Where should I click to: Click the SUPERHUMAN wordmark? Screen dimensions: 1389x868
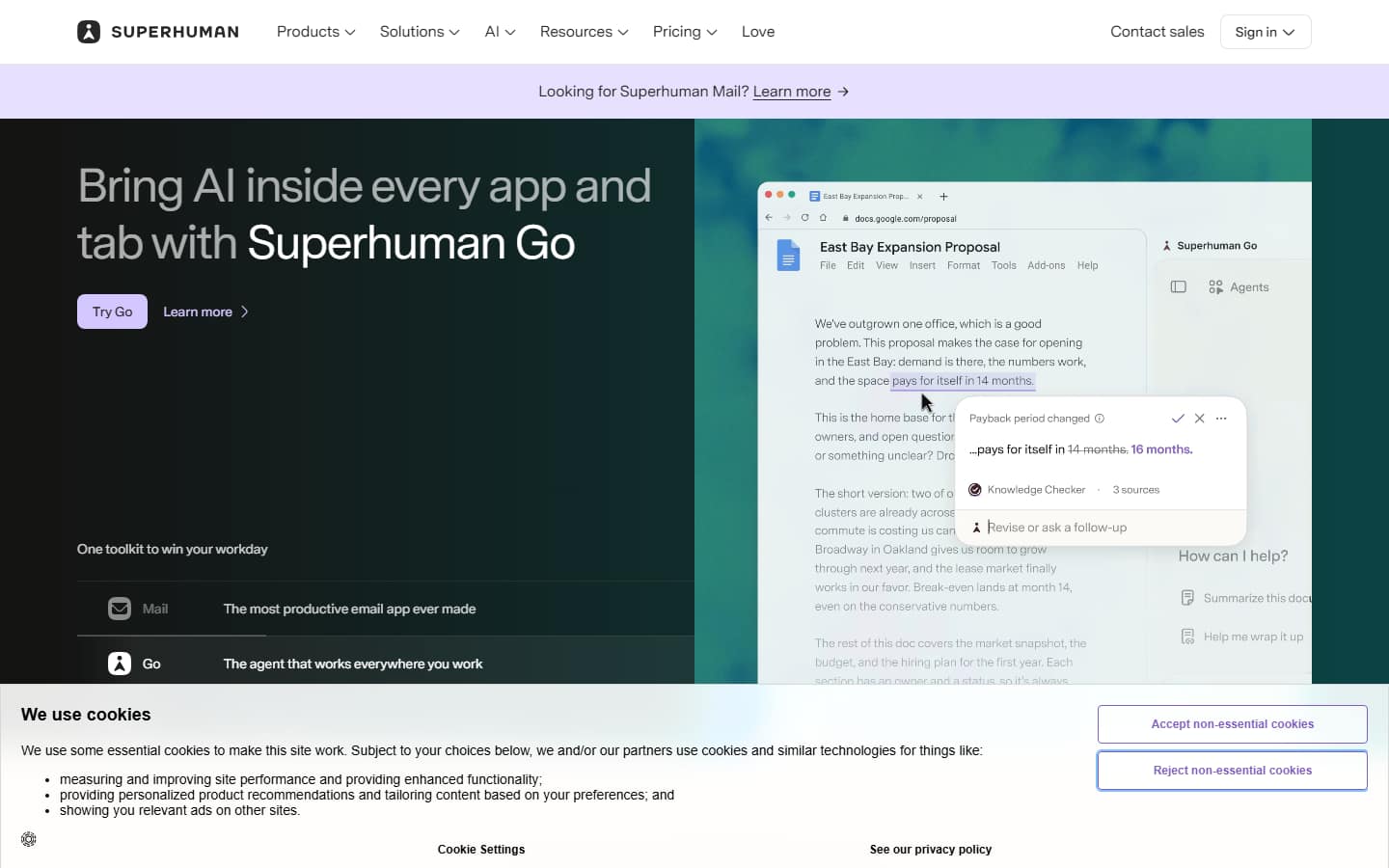coord(175,32)
